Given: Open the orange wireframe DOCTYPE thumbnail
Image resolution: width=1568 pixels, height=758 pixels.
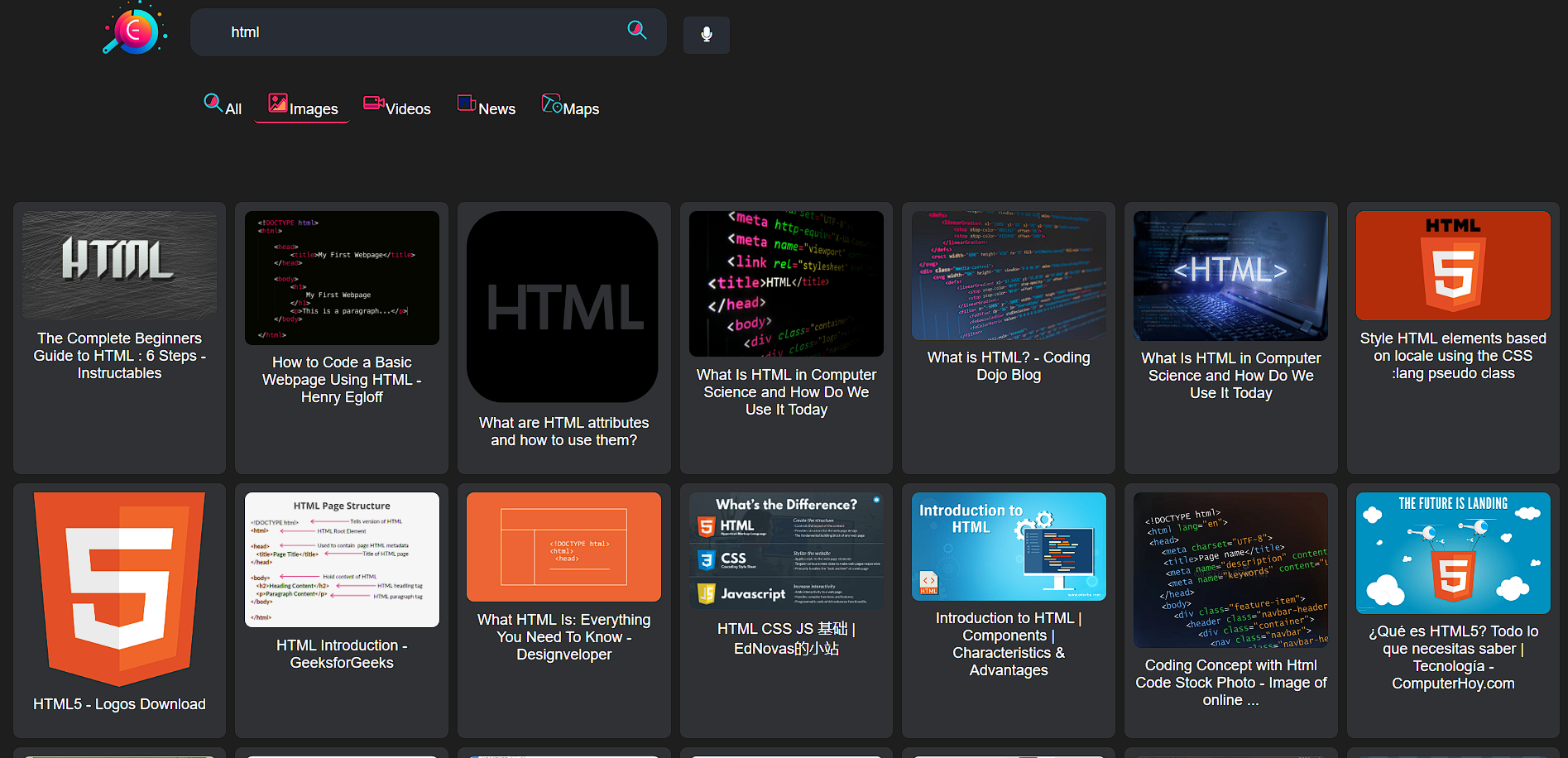Looking at the screenshot, I should pyautogui.click(x=563, y=547).
